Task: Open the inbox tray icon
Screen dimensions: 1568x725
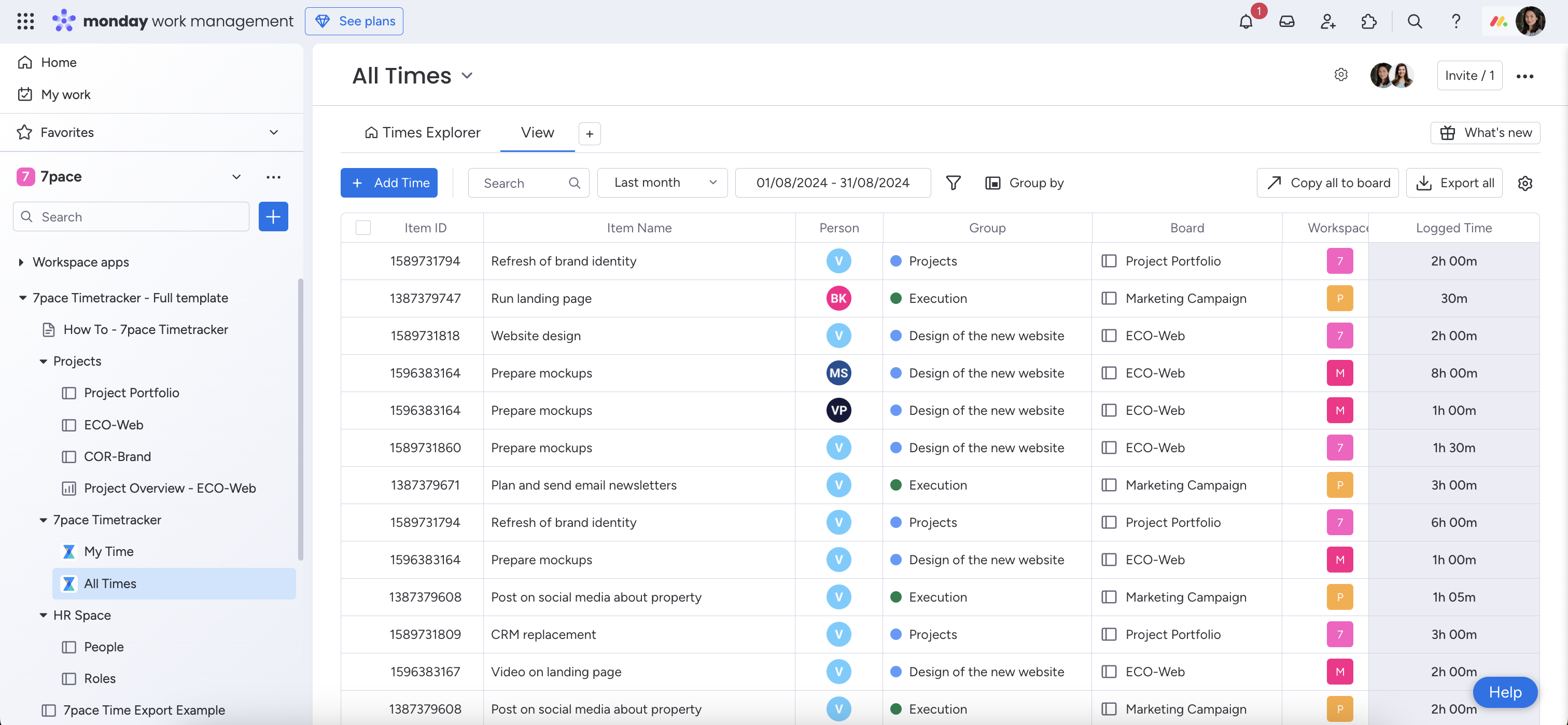Action: pyautogui.click(x=1287, y=21)
